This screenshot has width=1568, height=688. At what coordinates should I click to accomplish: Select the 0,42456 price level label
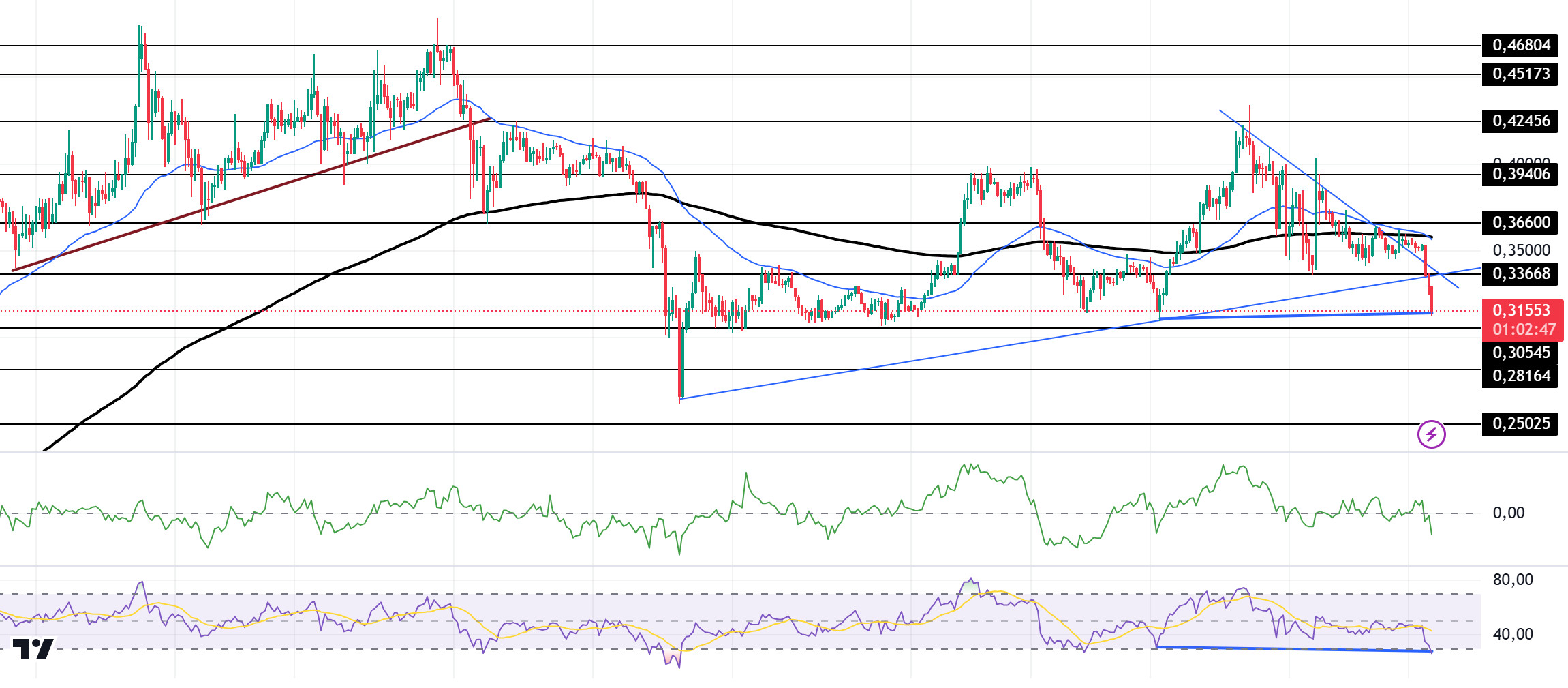[x=1520, y=121]
